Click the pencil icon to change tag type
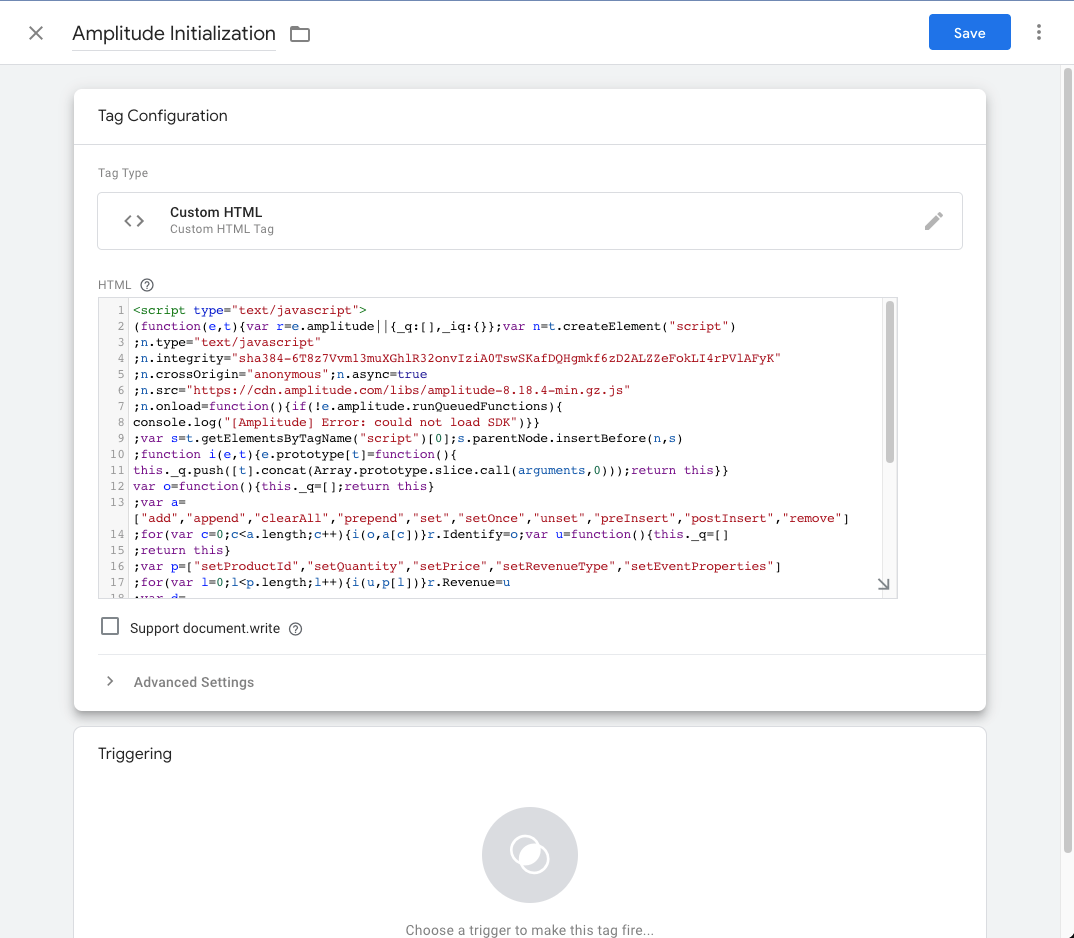 (934, 221)
